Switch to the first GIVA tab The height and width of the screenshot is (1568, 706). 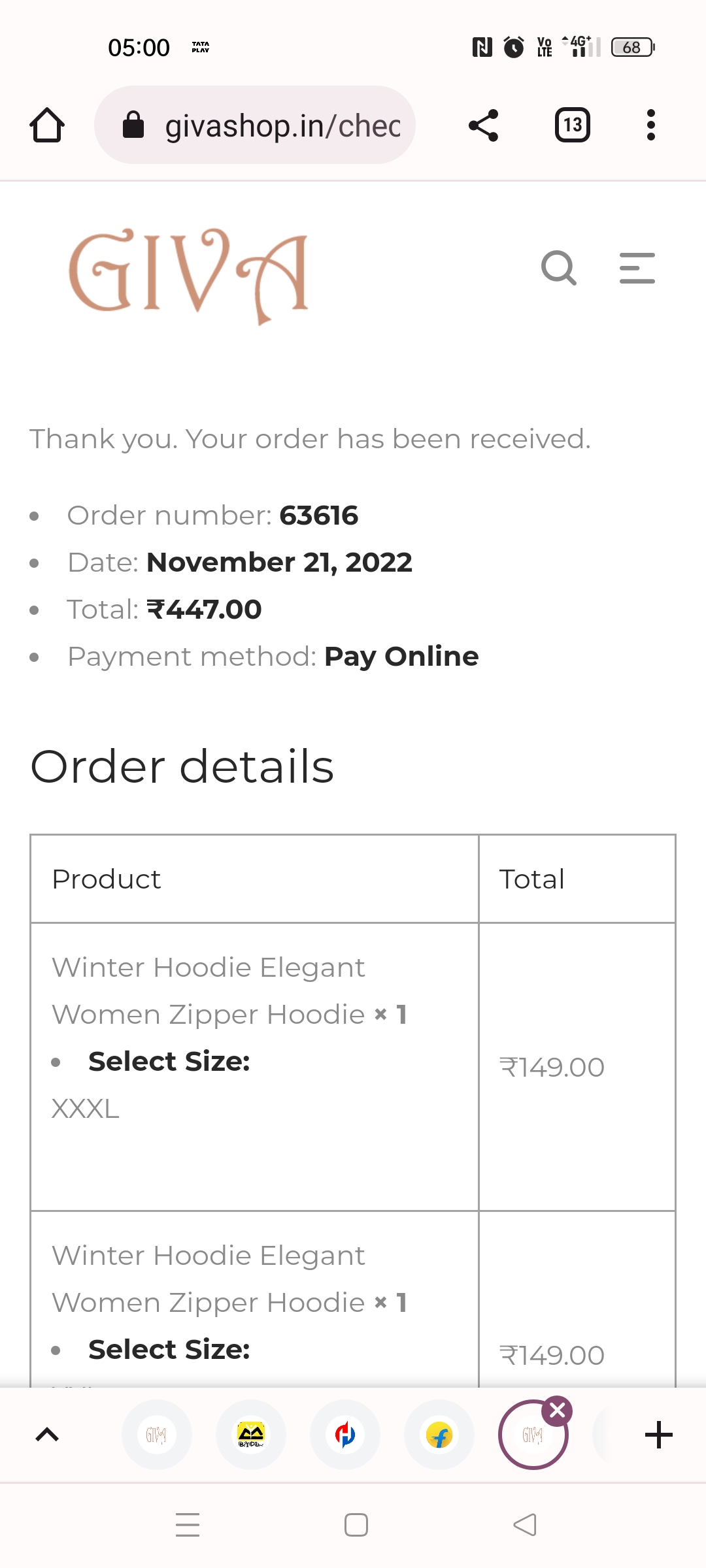click(x=157, y=1435)
